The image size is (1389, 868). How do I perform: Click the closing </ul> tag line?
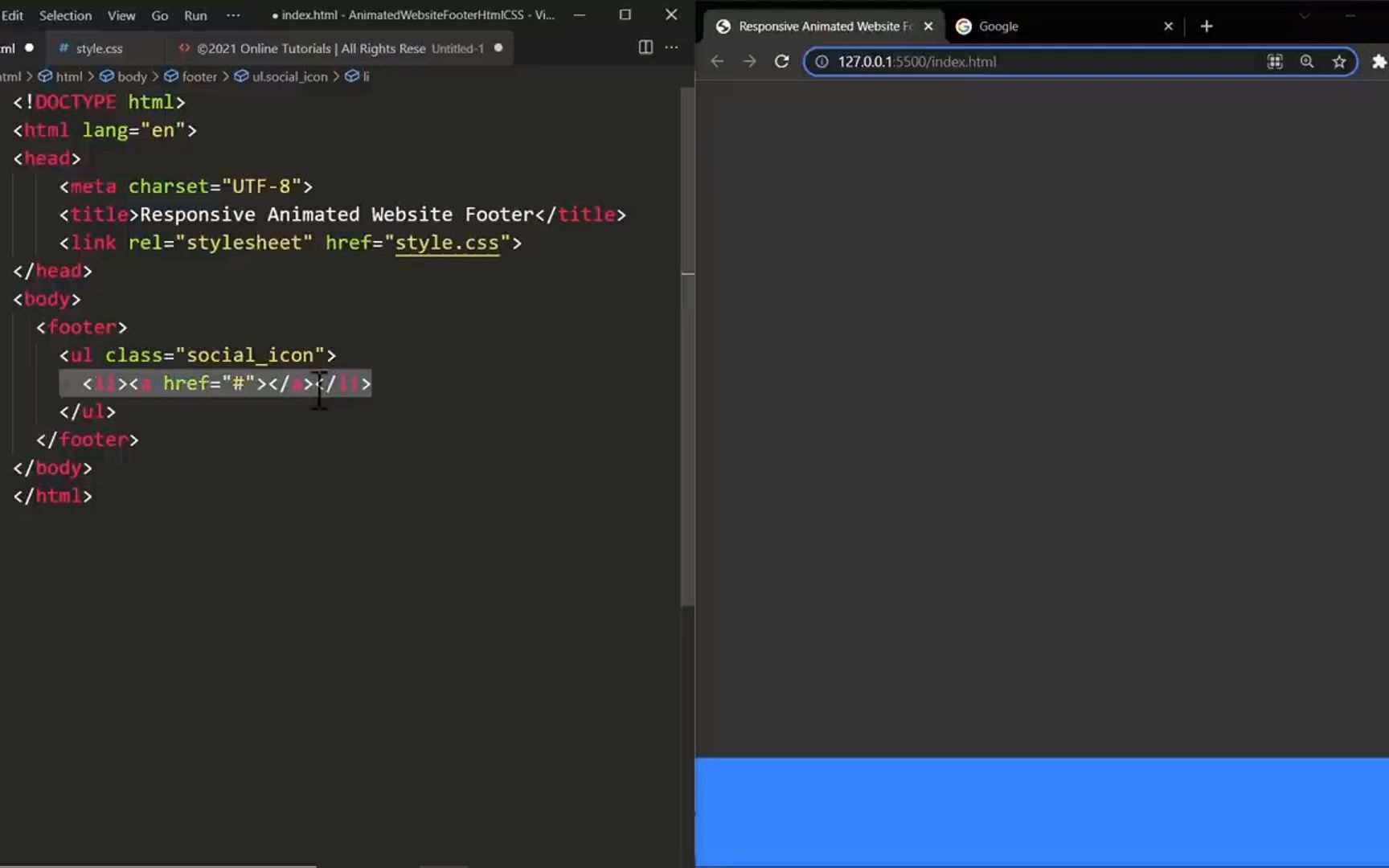[x=88, y=411]
